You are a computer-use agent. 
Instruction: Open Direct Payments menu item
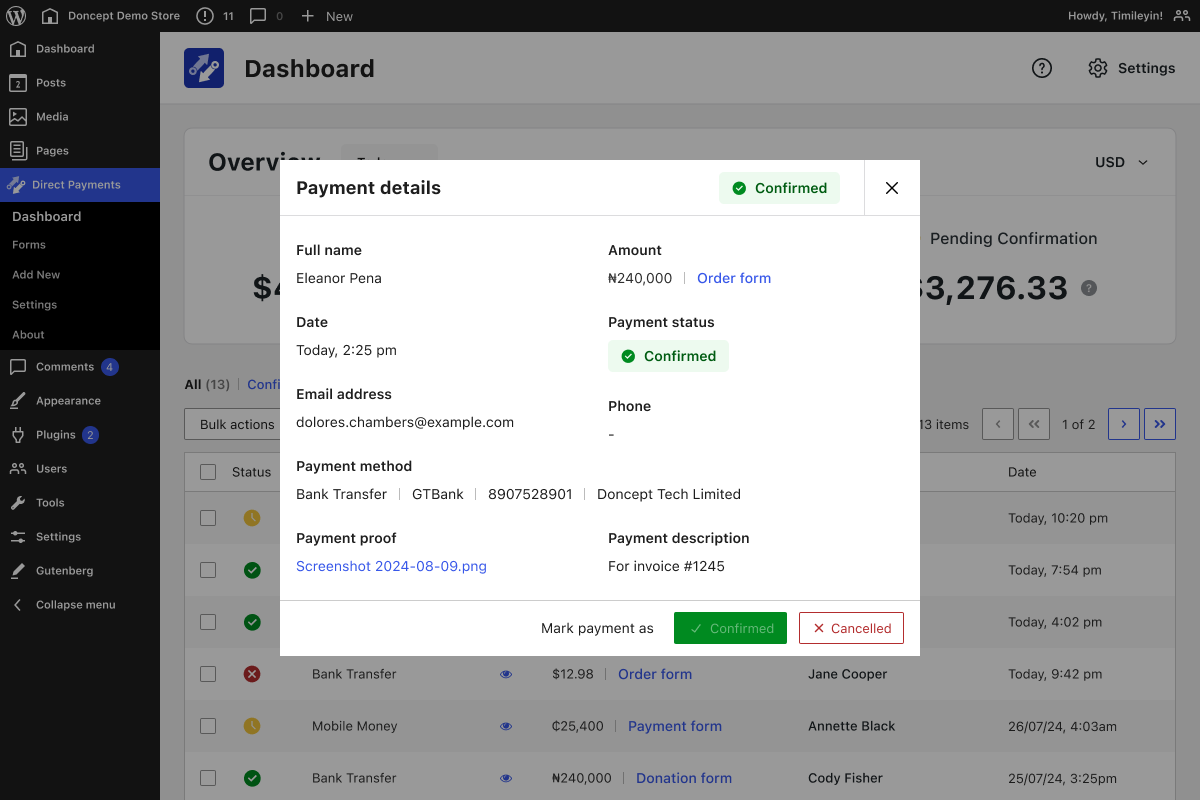(80, 185)
